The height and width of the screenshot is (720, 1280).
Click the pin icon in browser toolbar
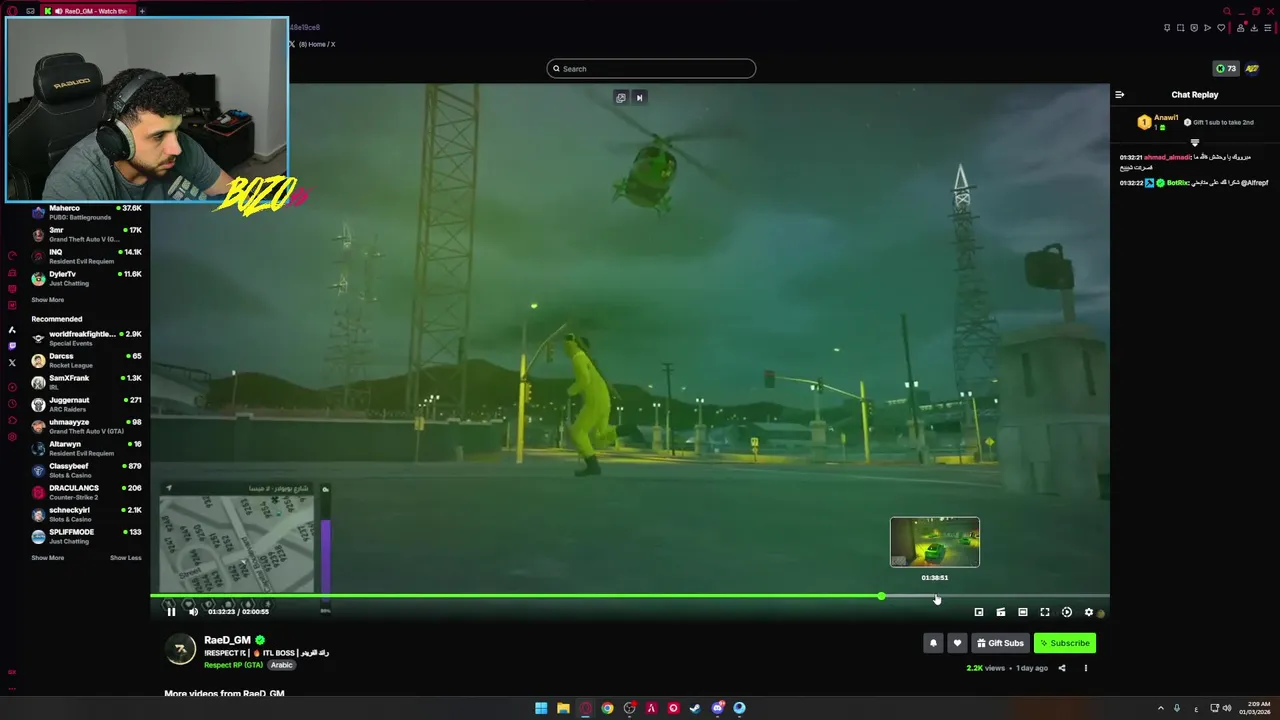pyautogui.click(x=1167, y=28)
